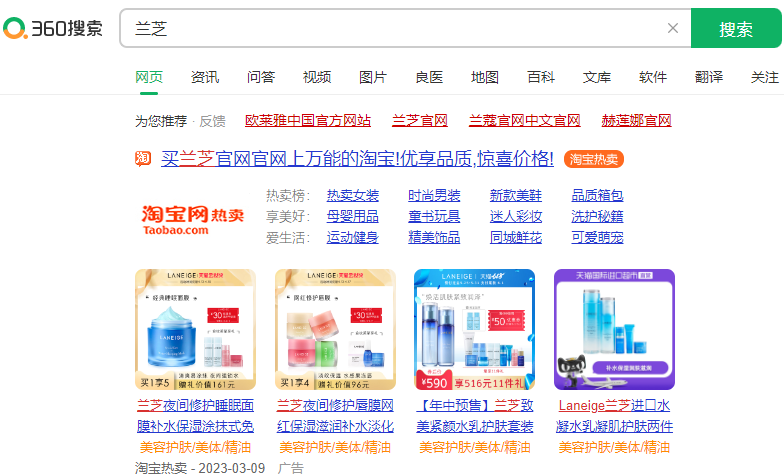Image resolution: width=784 pixels, height=476 pixels.
Task: Switch to the 百科 tab
Action: 541,77
